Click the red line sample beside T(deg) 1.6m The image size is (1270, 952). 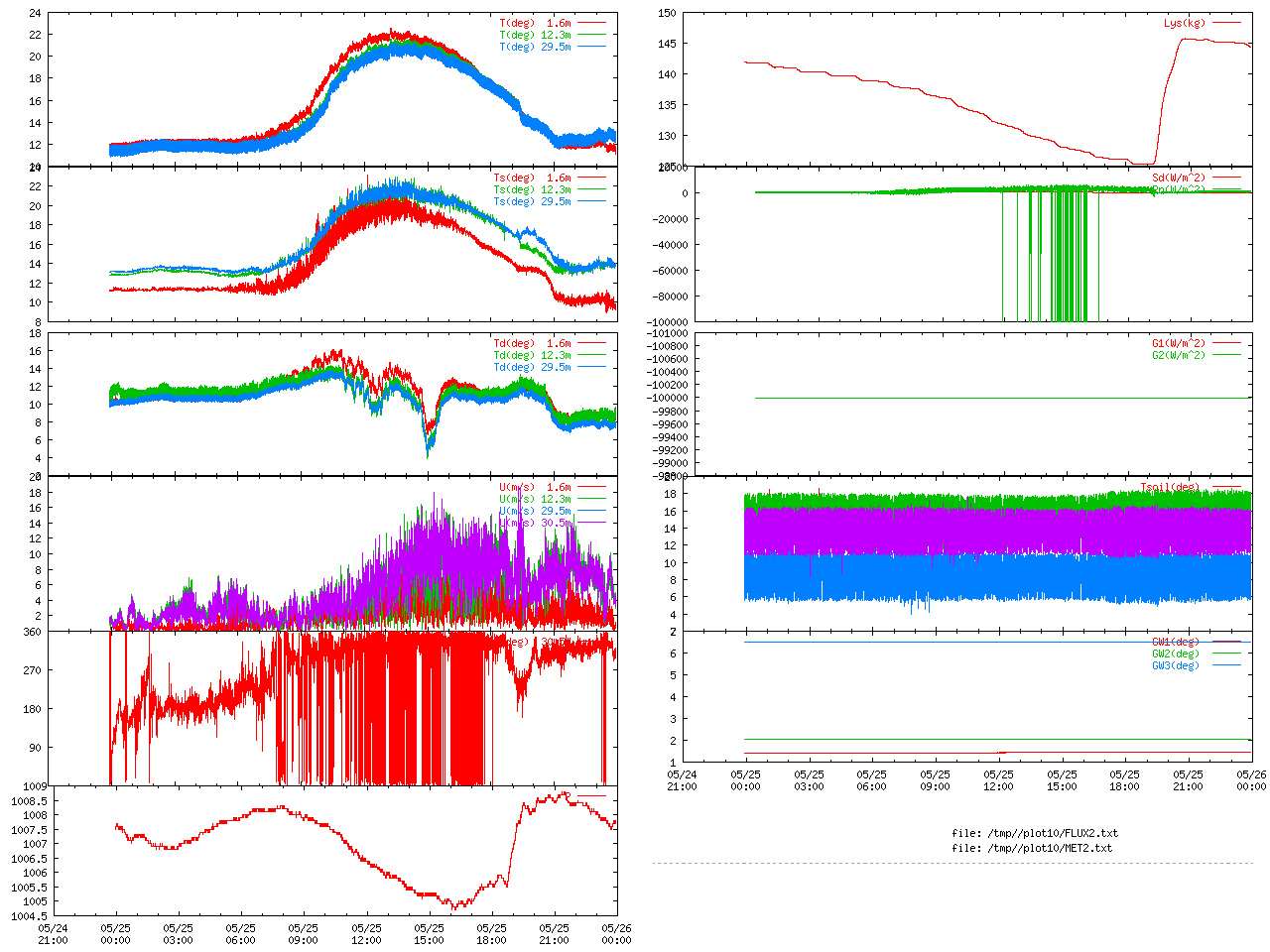(592, 23)
